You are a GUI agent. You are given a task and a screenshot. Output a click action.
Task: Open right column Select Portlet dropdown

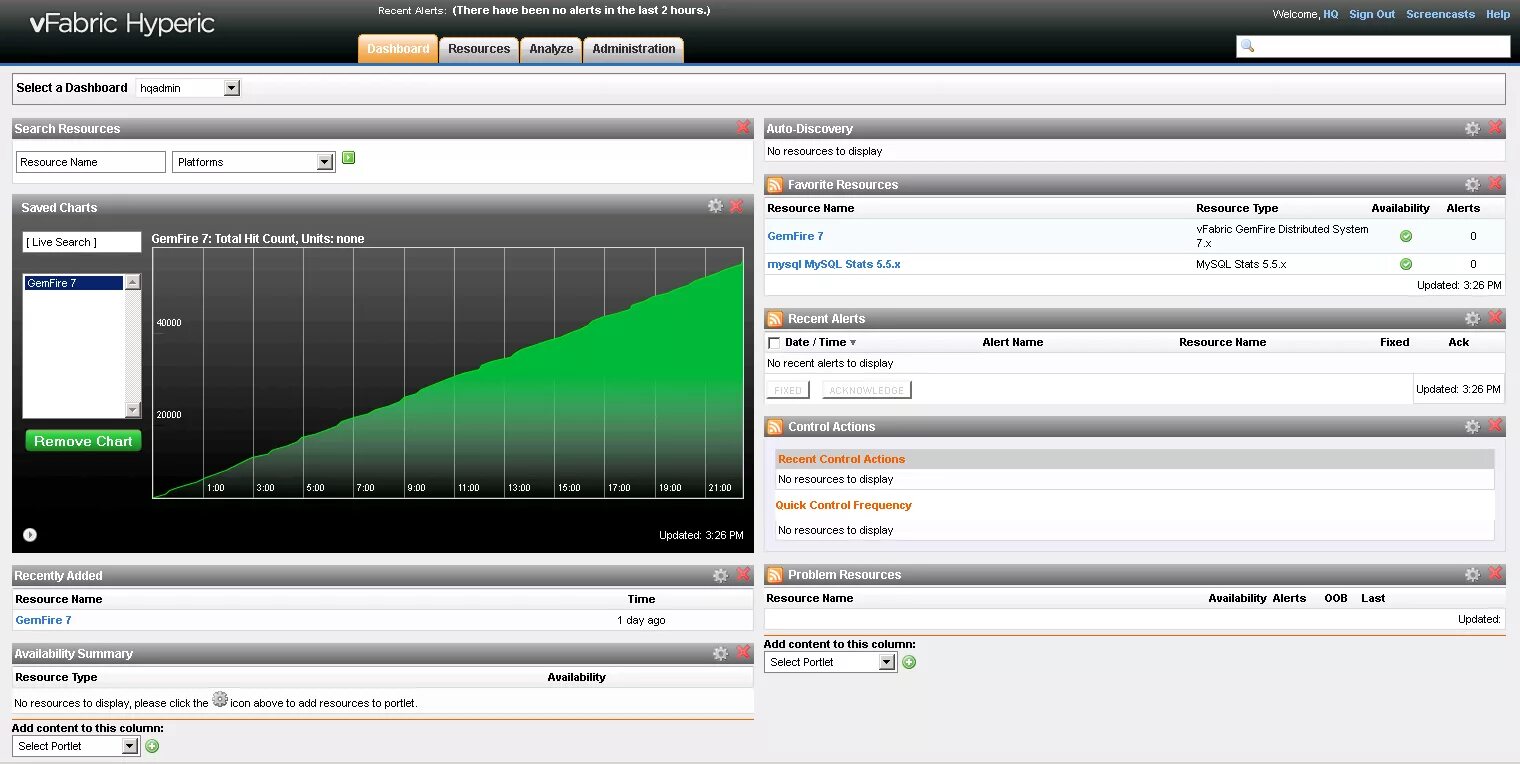click(x=830, y=662)
